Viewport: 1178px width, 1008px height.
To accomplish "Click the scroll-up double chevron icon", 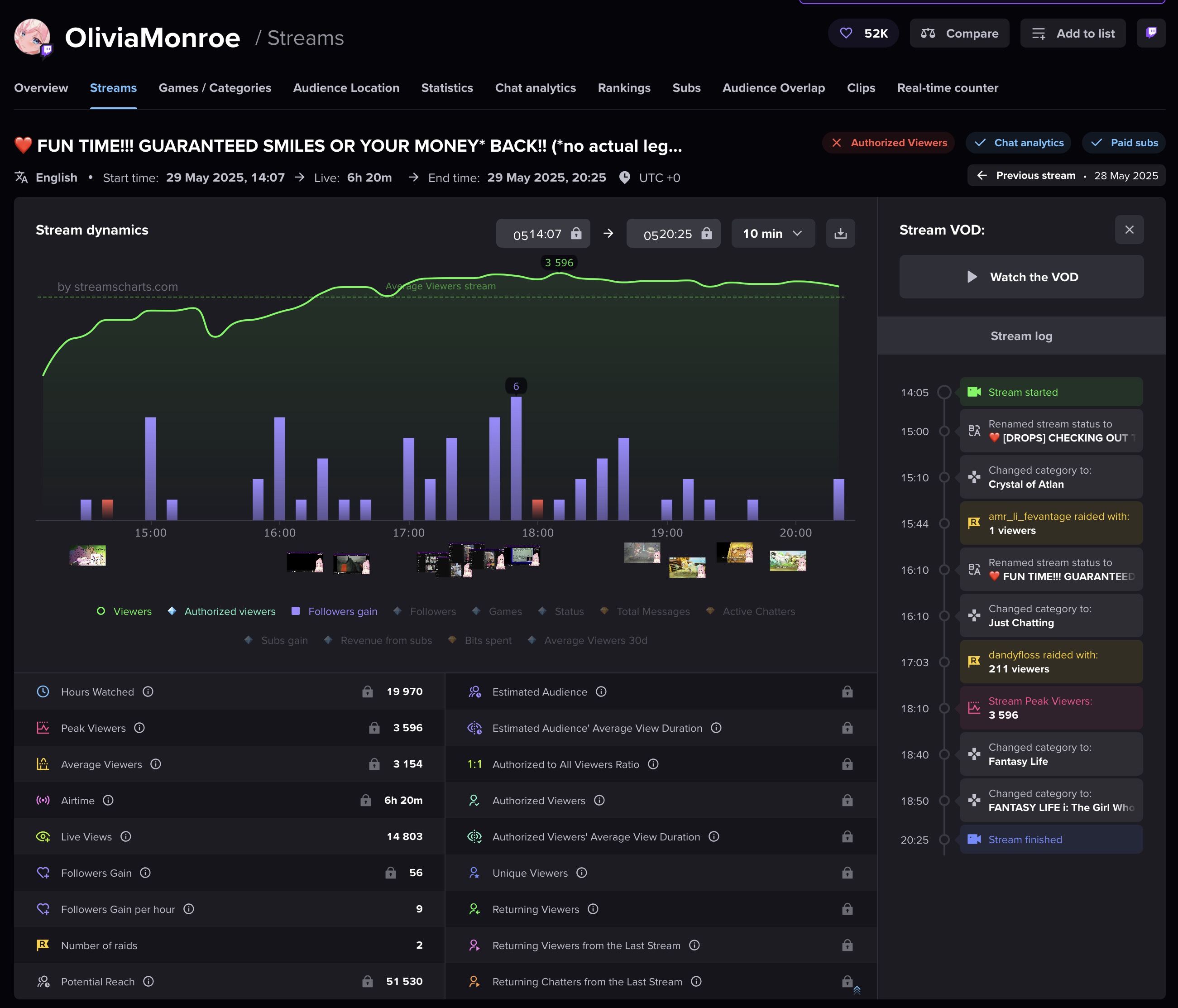I will pyautogui.click(x=857, y=990).
